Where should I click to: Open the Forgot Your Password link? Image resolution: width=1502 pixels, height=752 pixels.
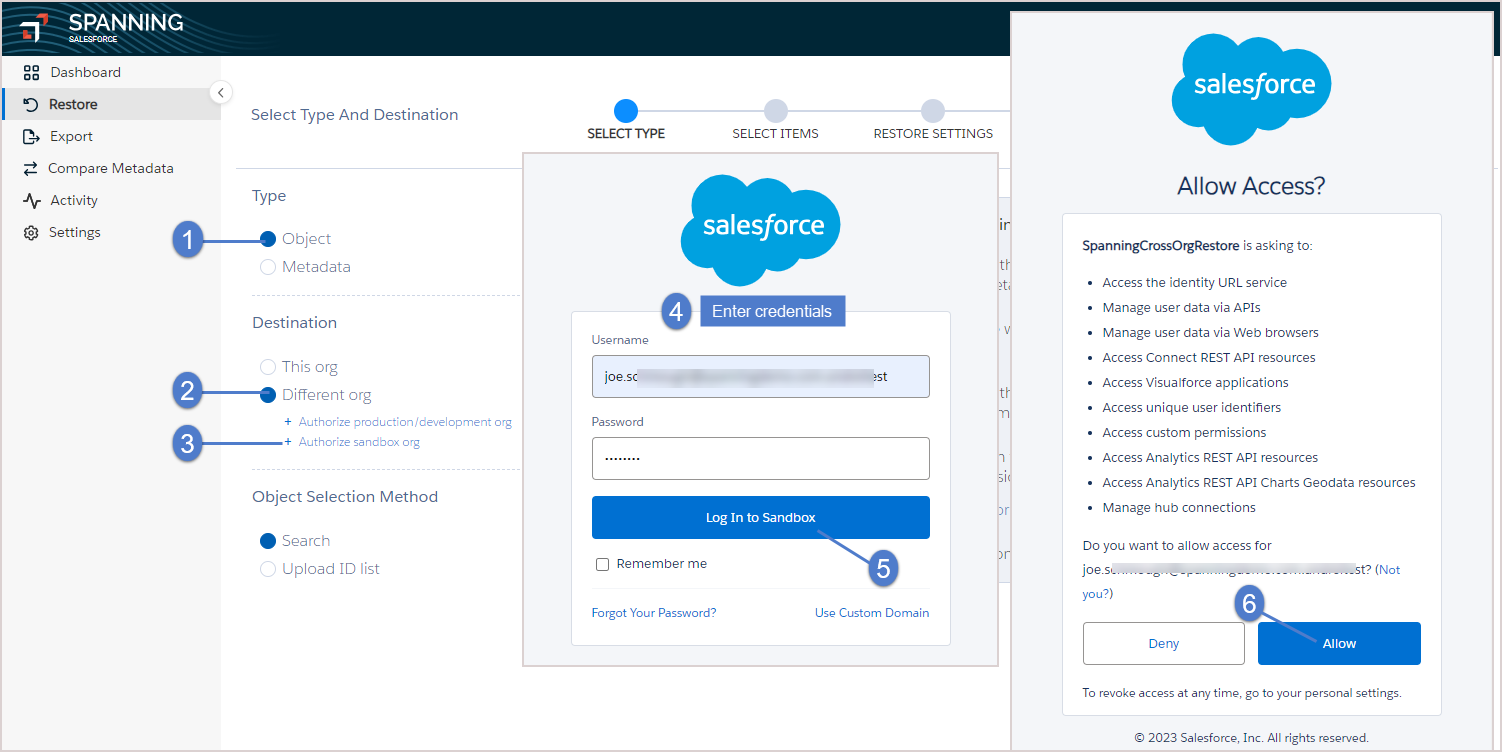[x=654, y=613]
